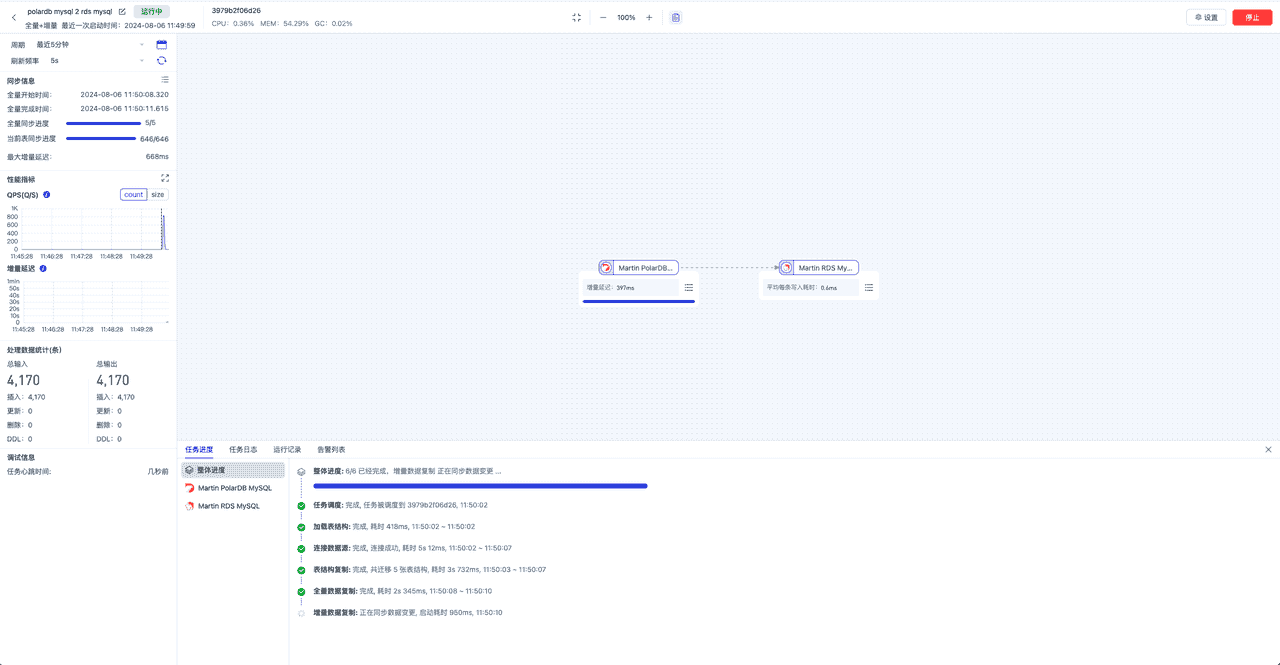Click the fit-to-screen icon above canvas
Image resolution: width=1280 pixels, height=665 pixels.
576,17
